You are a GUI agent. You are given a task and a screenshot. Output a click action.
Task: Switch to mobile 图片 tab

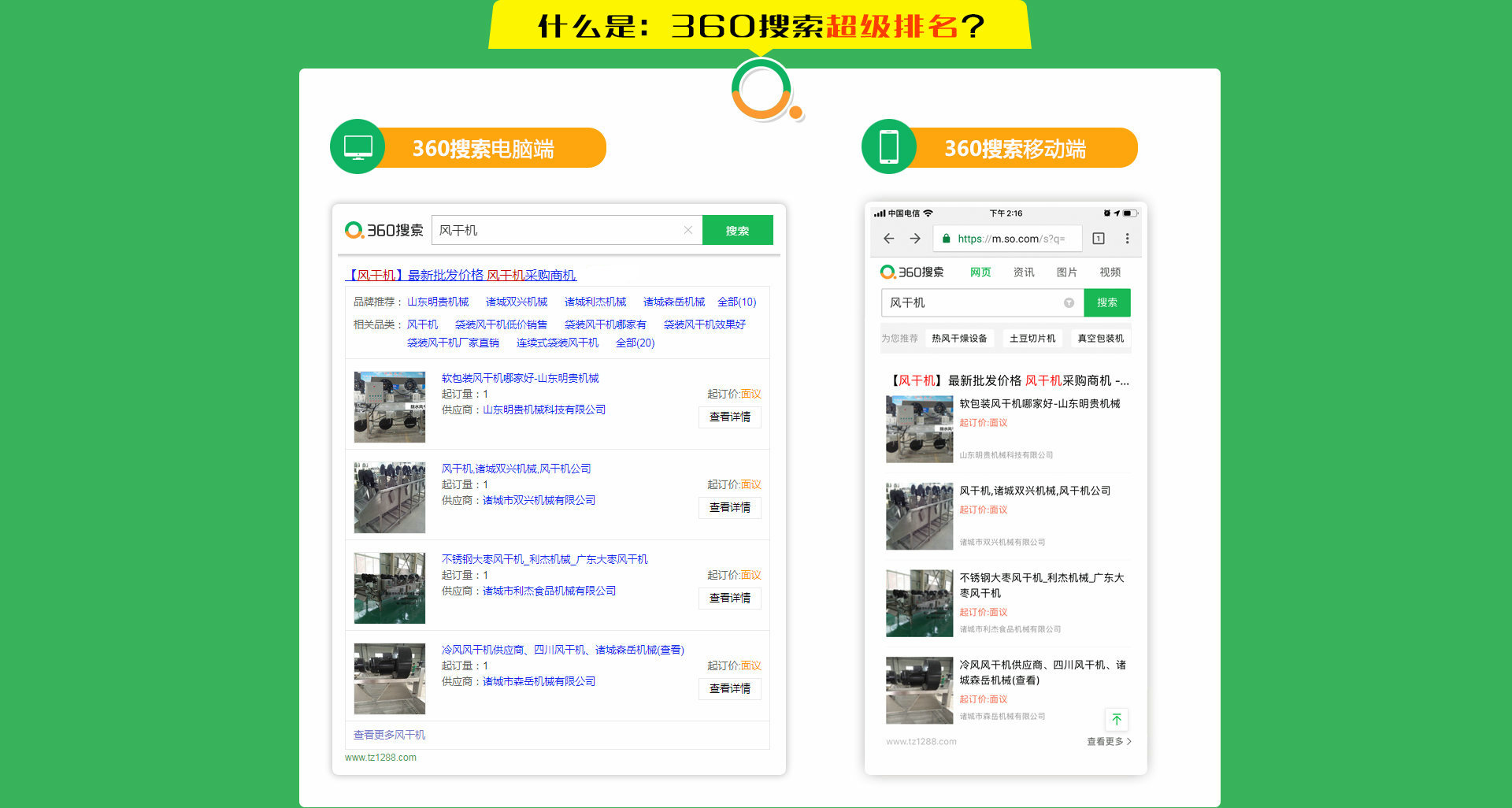[x=1067, y=272]
